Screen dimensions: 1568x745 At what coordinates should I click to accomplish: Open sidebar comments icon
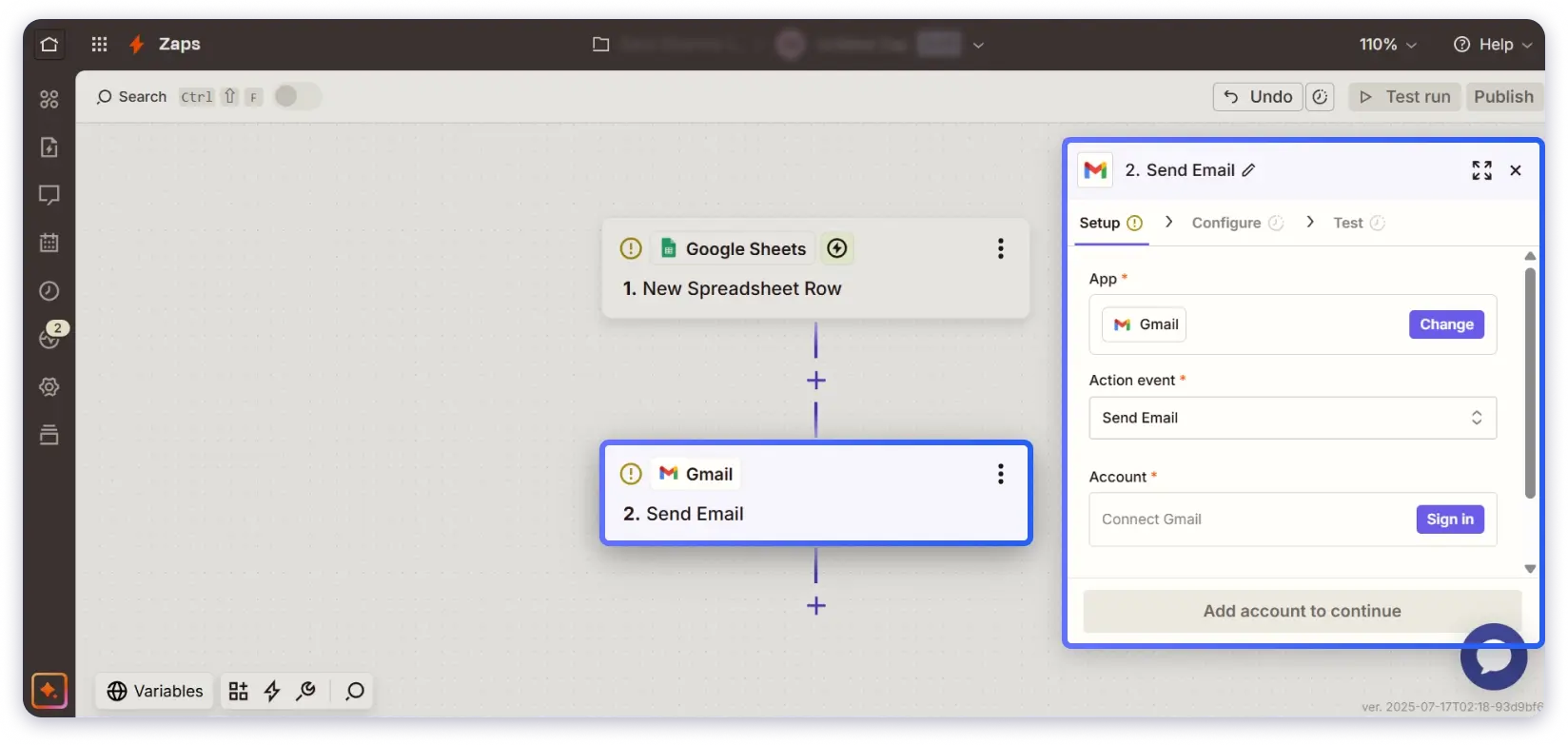(x=49, y=195)
